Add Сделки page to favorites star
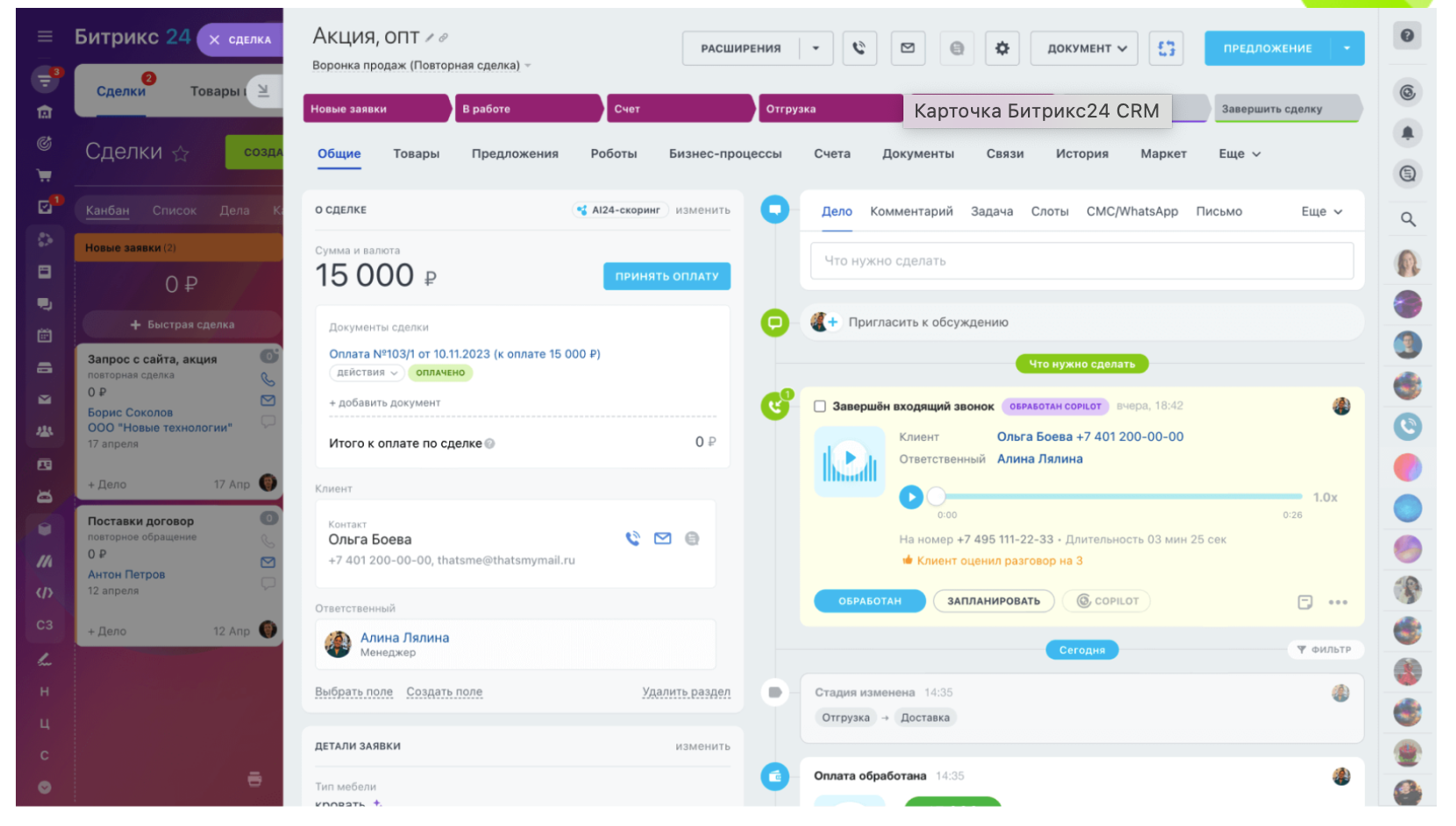This screenshot has height=826, width=1456. pyautogui.click(x=181, y=154)
